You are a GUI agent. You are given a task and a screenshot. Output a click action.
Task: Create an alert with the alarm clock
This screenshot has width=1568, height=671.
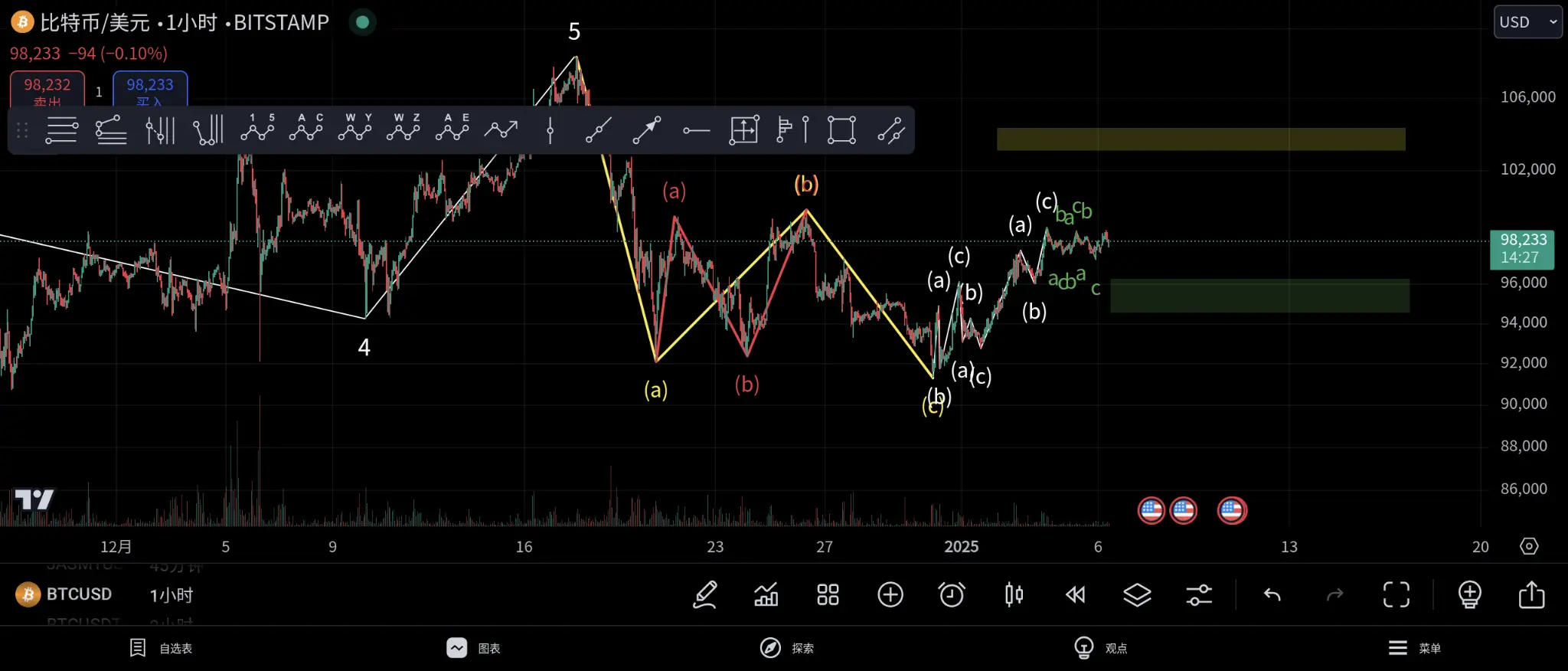(x=952, y=594)
